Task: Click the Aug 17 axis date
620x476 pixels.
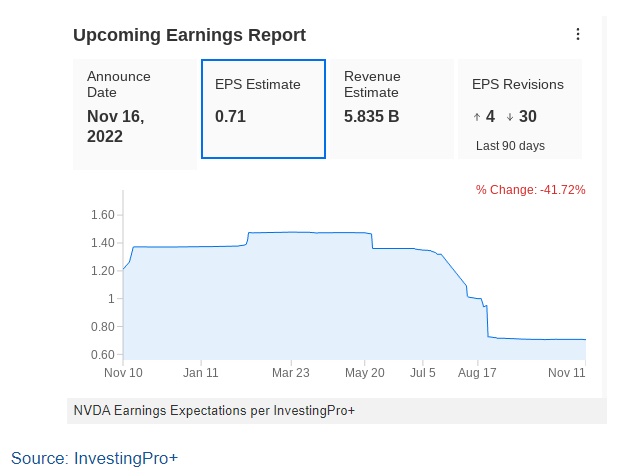Action: (x=476, y=372)
